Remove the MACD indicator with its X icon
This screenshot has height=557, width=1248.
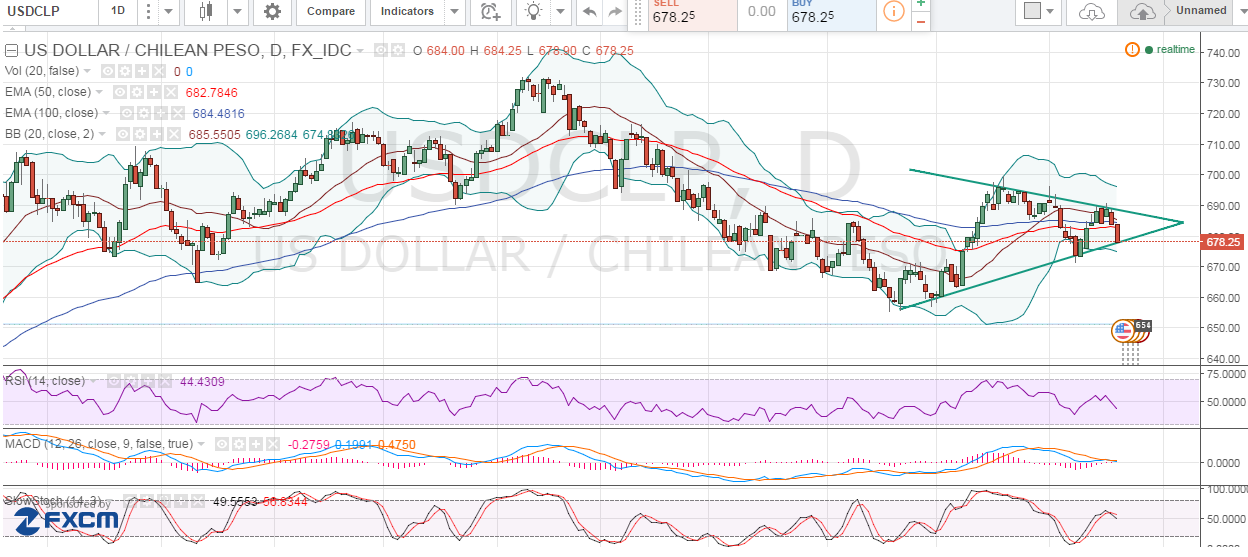coord(273,444)
